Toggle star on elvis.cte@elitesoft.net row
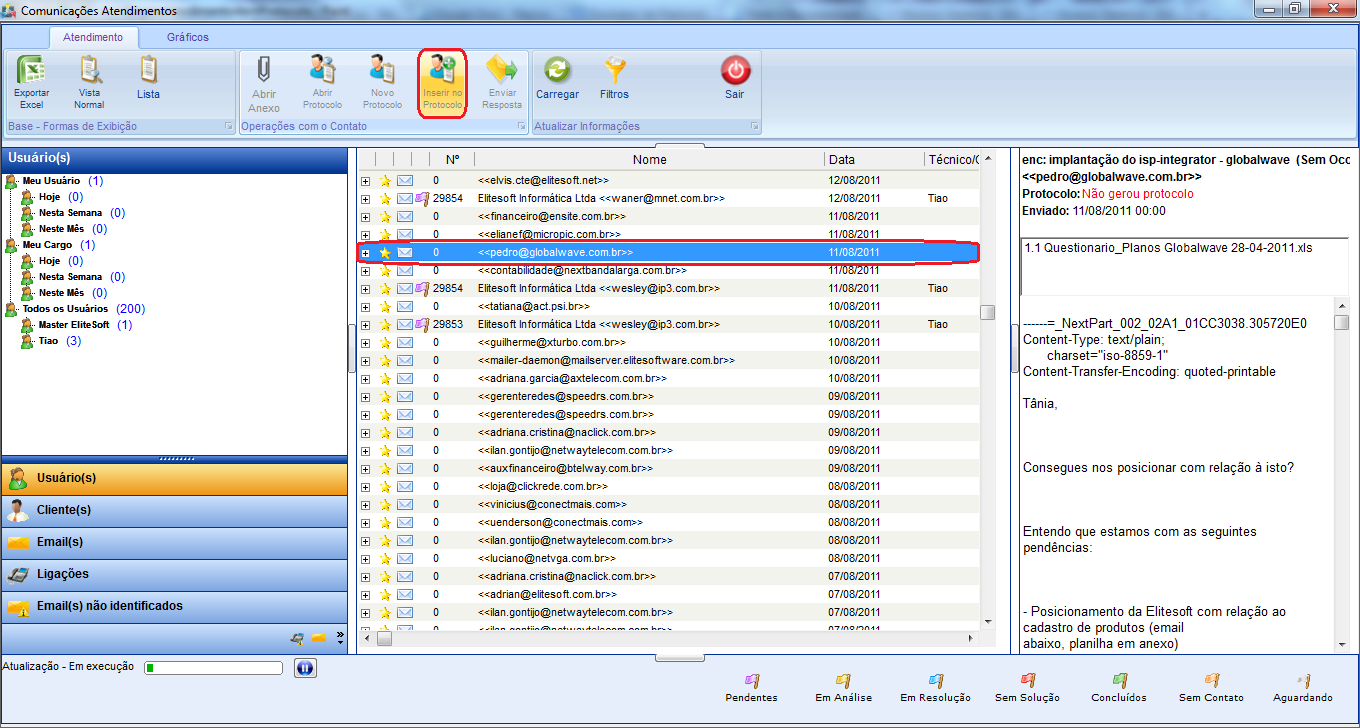This screenshot has height=728, width=1360. click(x=385, y=181)
